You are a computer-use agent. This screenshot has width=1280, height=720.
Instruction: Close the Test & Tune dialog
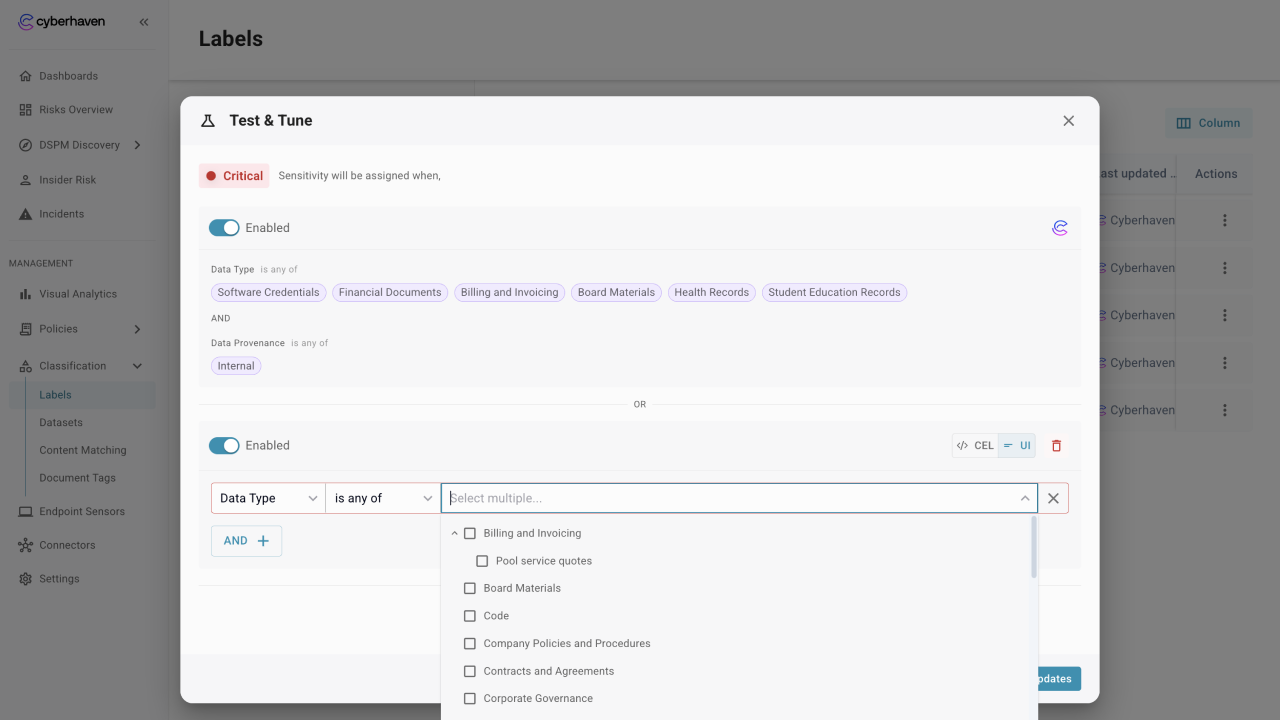(1068, 121)
